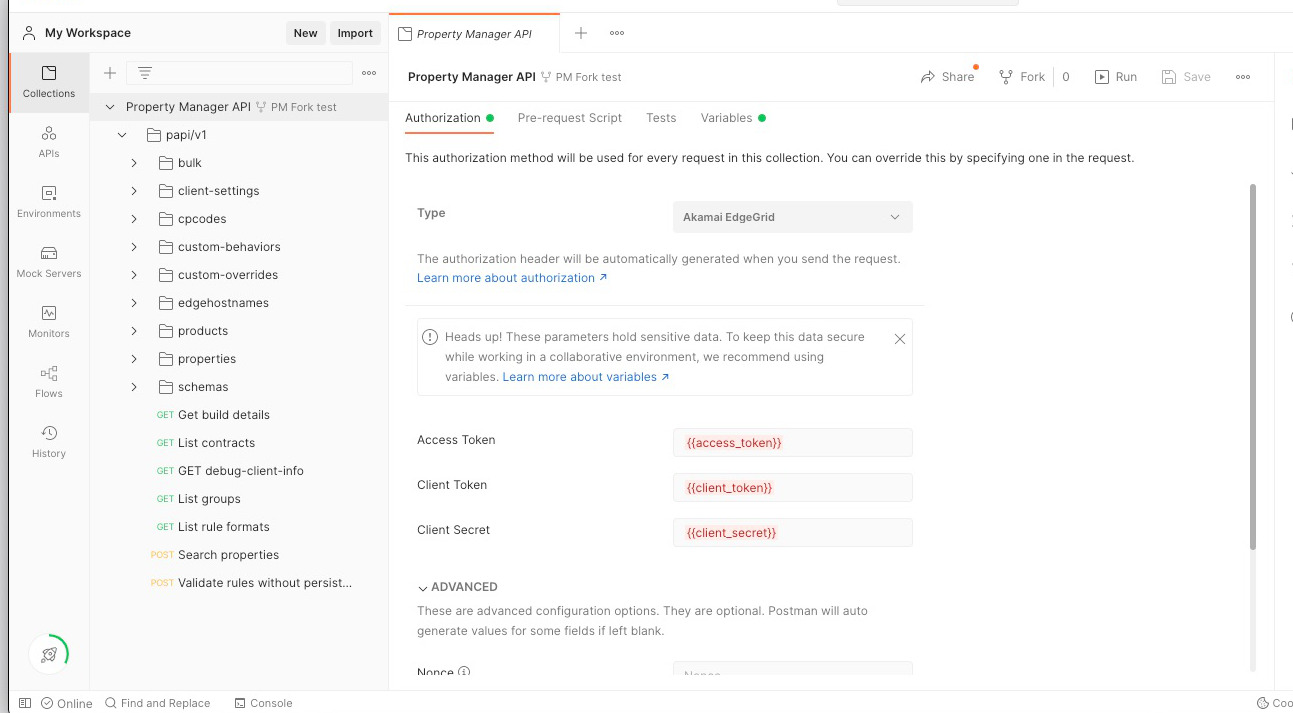Show request History panel
The image size is (1293, 713).
(x=49, y=441)
